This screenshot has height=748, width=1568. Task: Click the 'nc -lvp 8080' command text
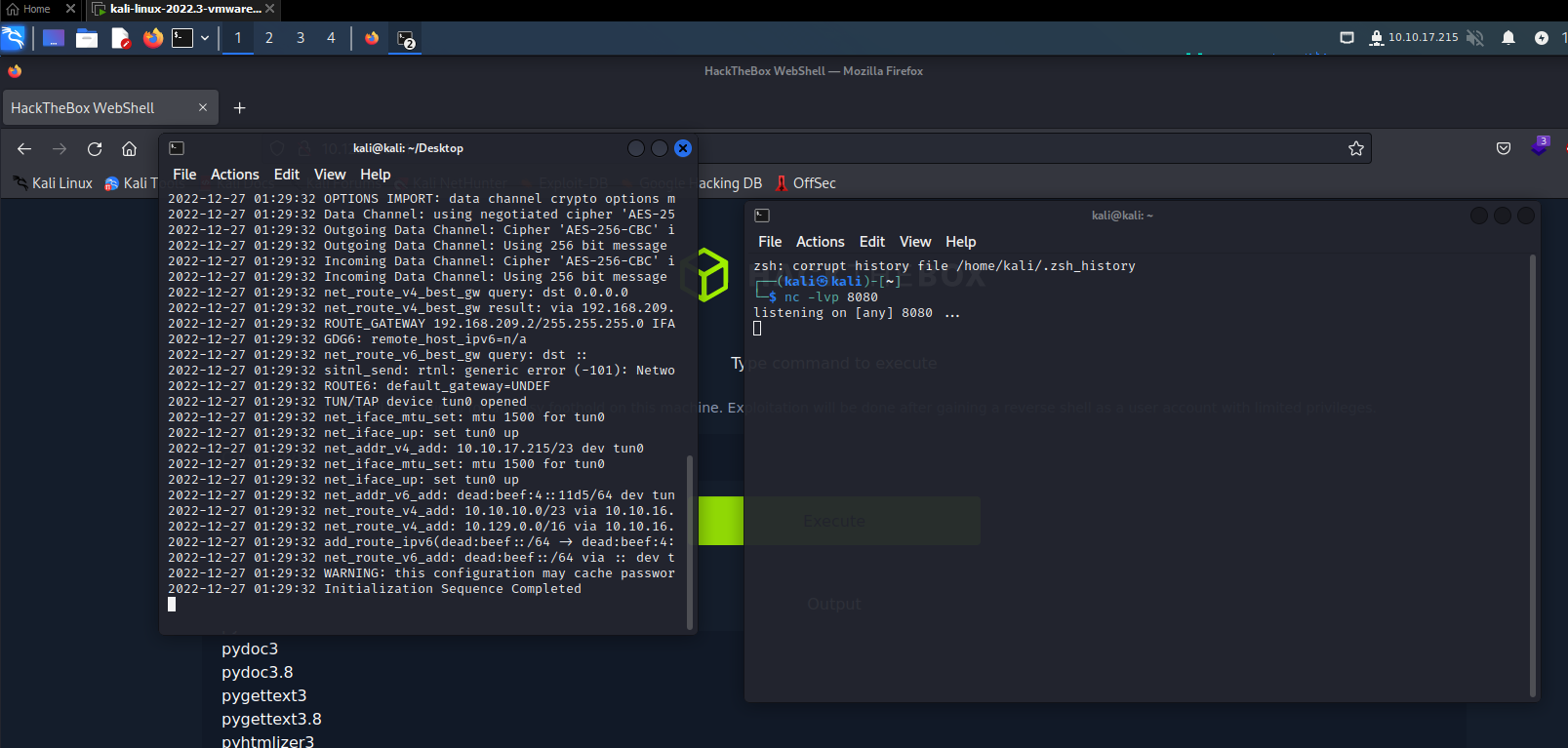click(831, 297)
